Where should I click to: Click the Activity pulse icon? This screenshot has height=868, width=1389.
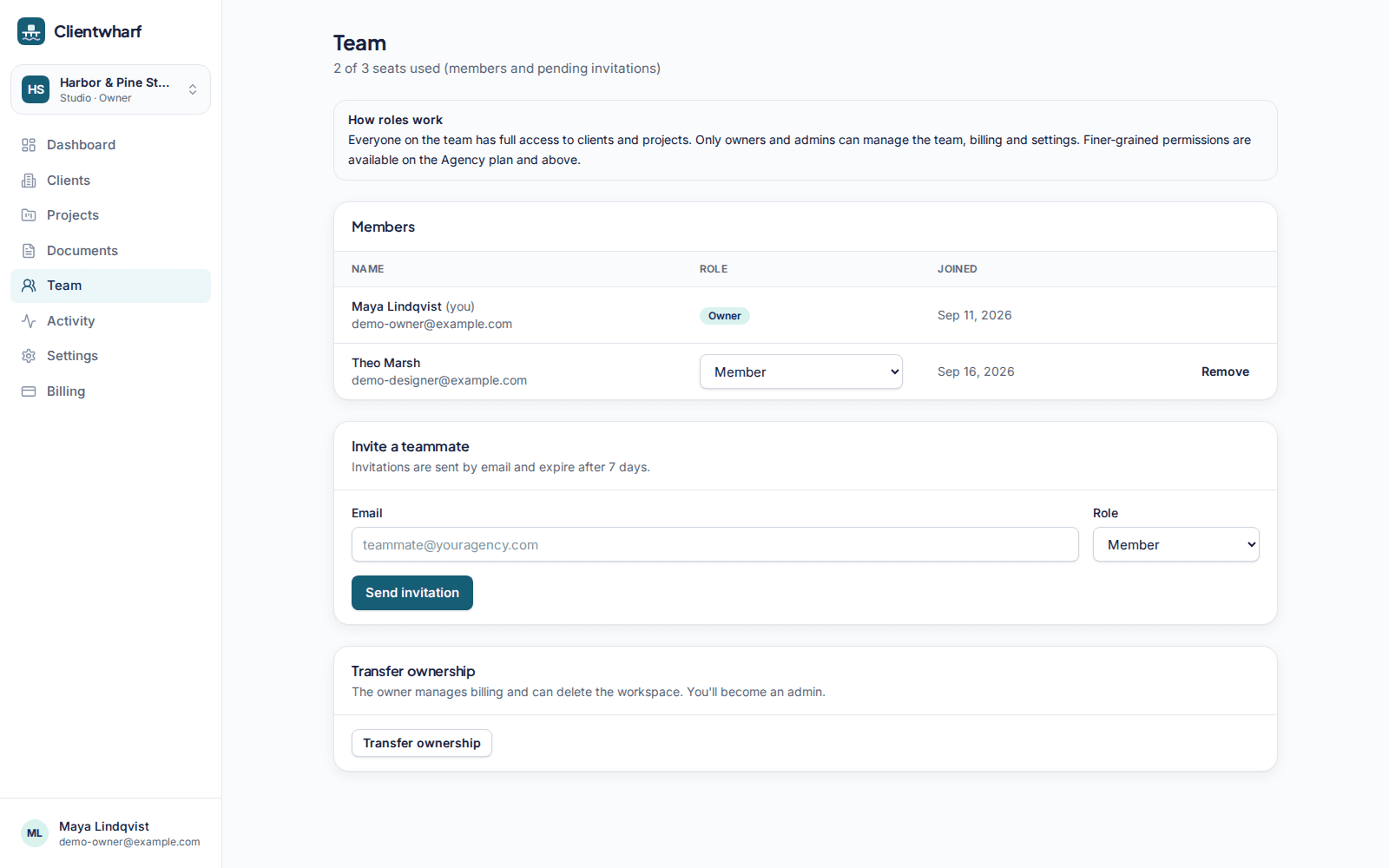pyautogui.click(x=29, y=321)
